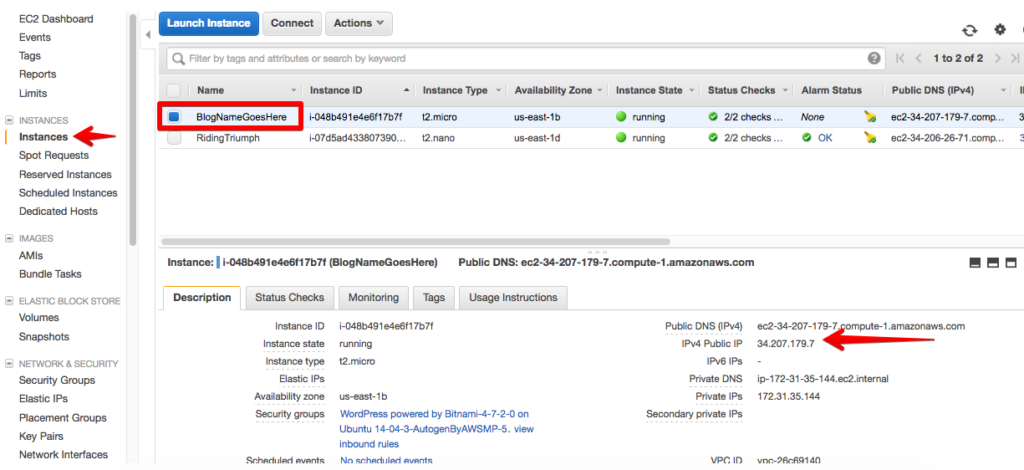Open Status Checks column filter arrow
Viewport: 1024px width, 470px height.
(x=786, y=91)
